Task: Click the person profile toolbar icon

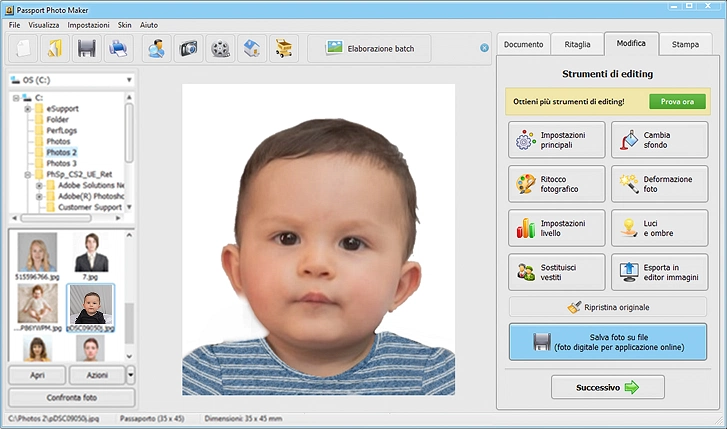Action: pos(156,48)
